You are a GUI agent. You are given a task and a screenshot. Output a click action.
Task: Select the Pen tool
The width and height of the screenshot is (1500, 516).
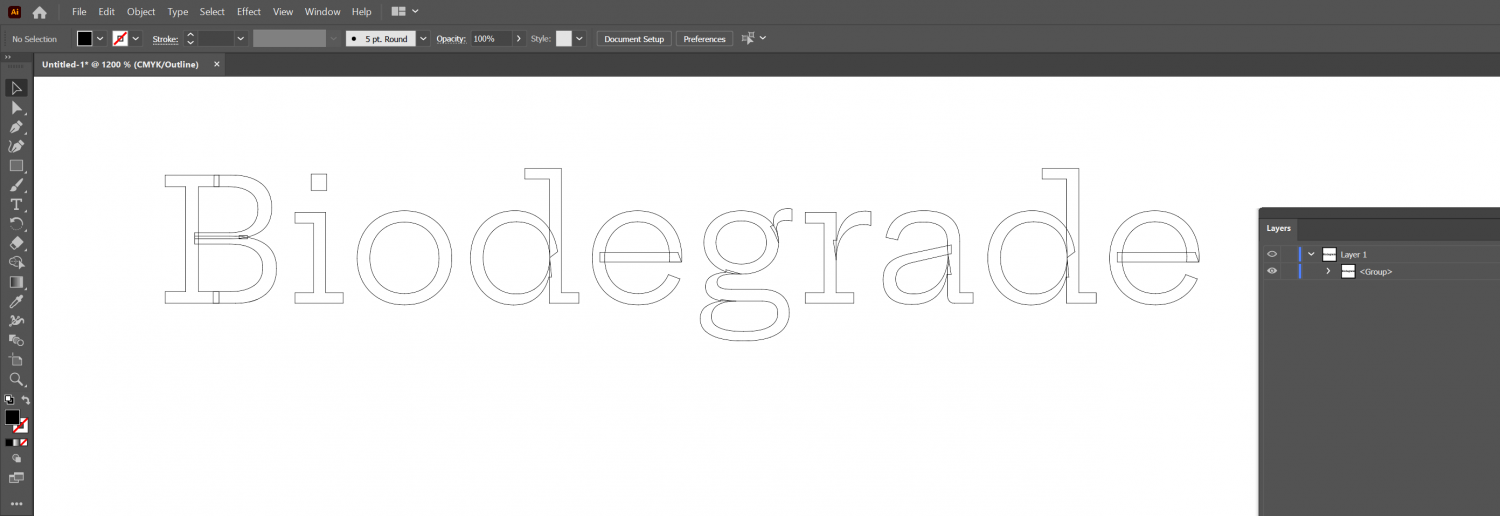click(16, 127)
